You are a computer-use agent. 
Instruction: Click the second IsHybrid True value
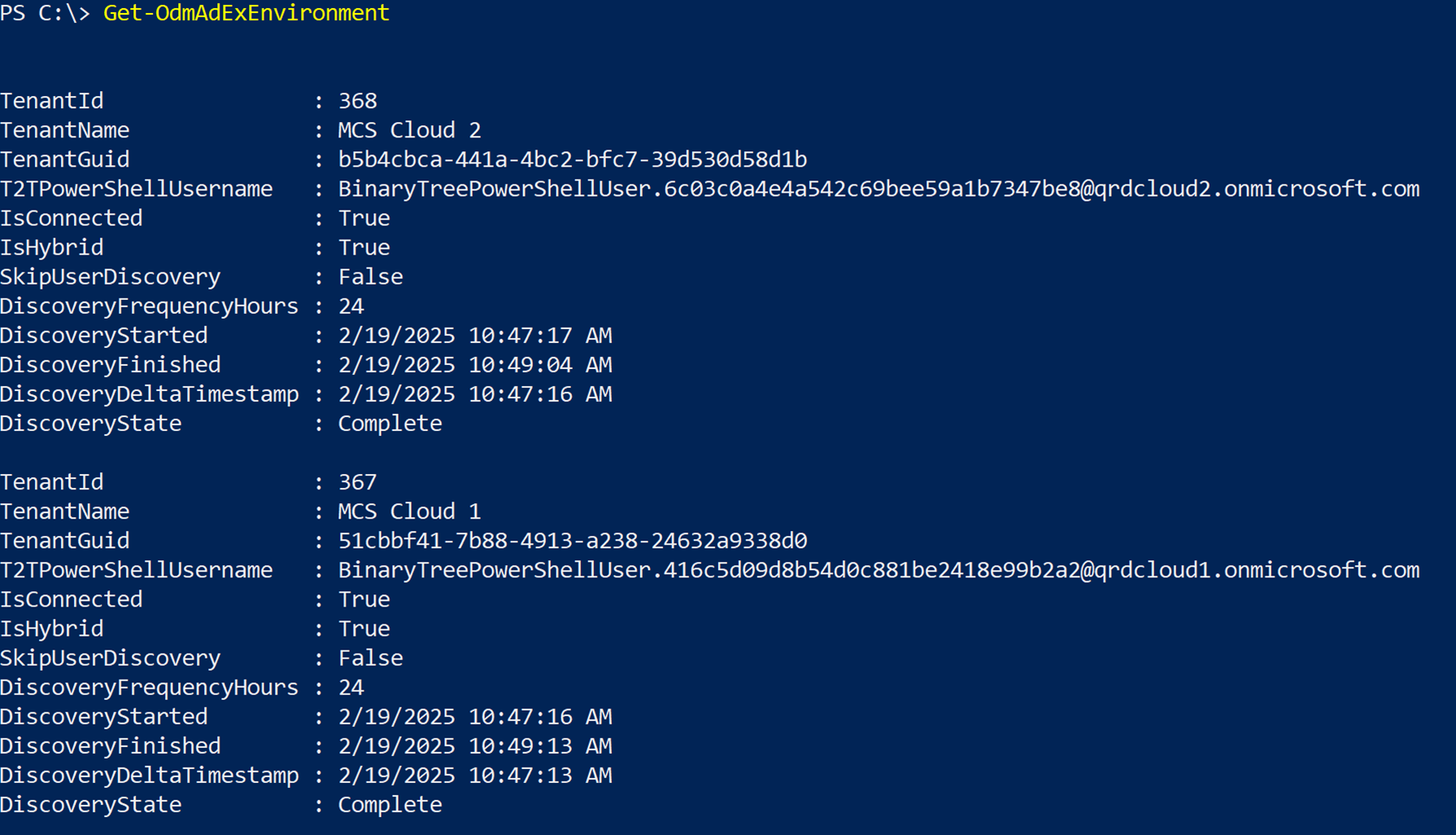(x=364, y=628)
